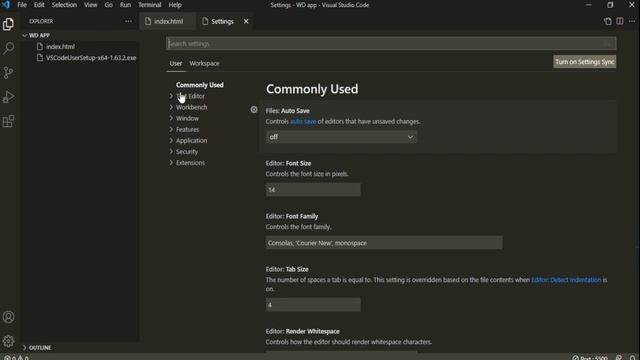Click Turn on Settings Sync button
Viewport: 640px width, 360px height.
point(584,62)
